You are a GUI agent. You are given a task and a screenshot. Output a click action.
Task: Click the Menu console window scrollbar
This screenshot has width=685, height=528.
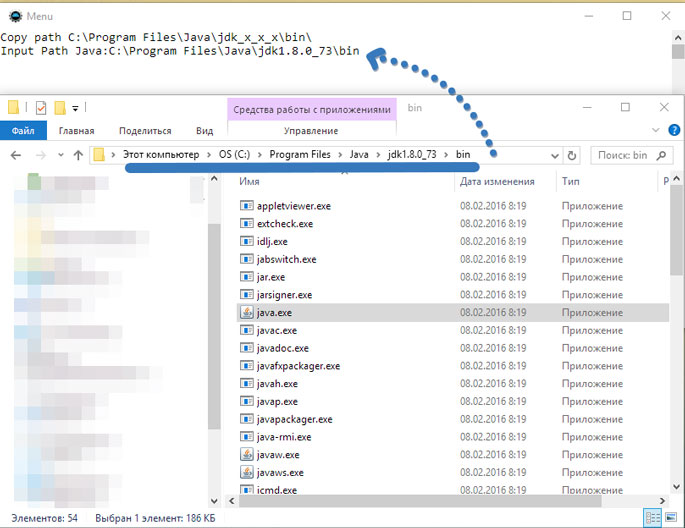(x=678, y=52)
